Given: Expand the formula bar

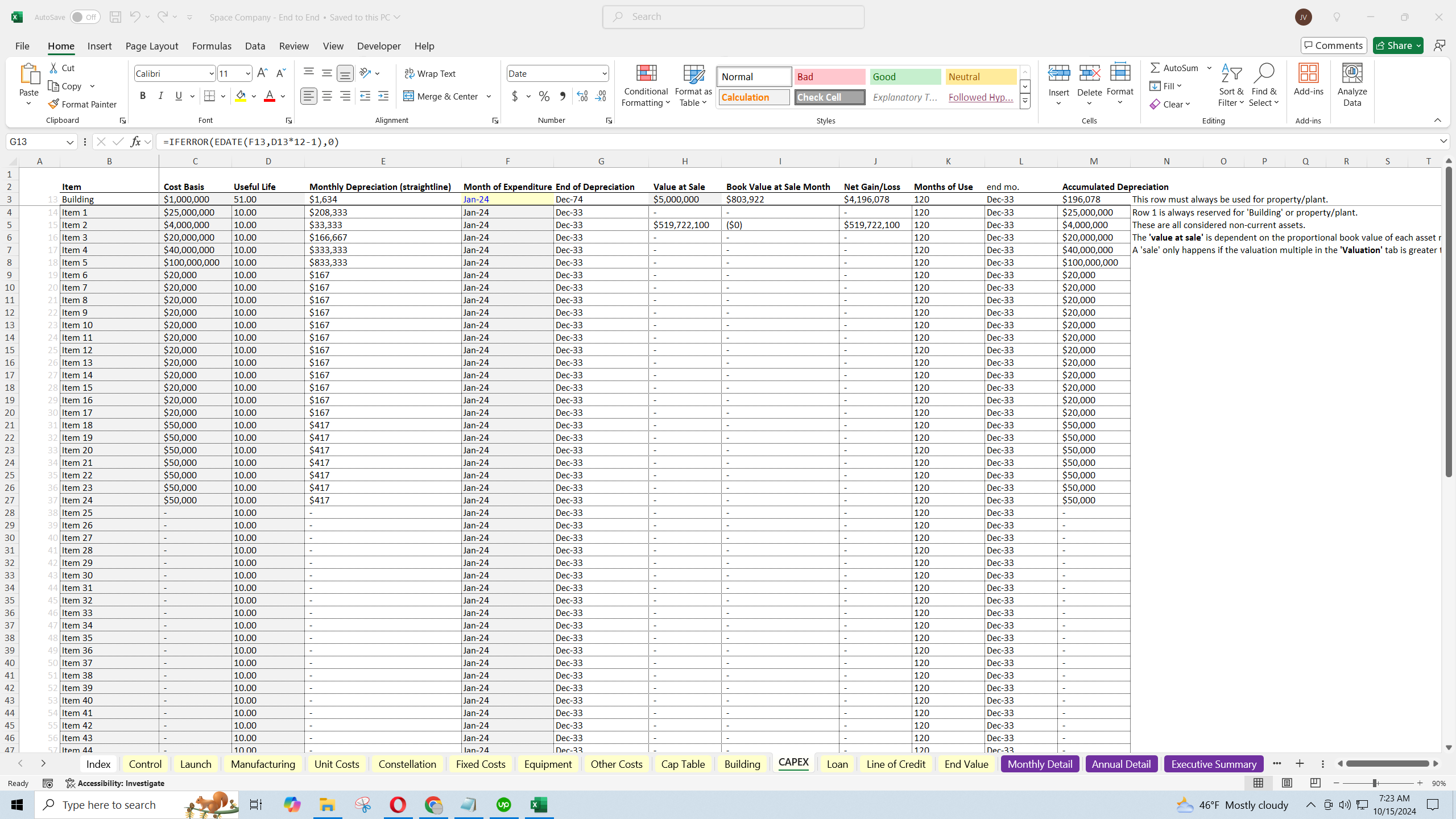Looking at the screenshot, I should 1443,141.
